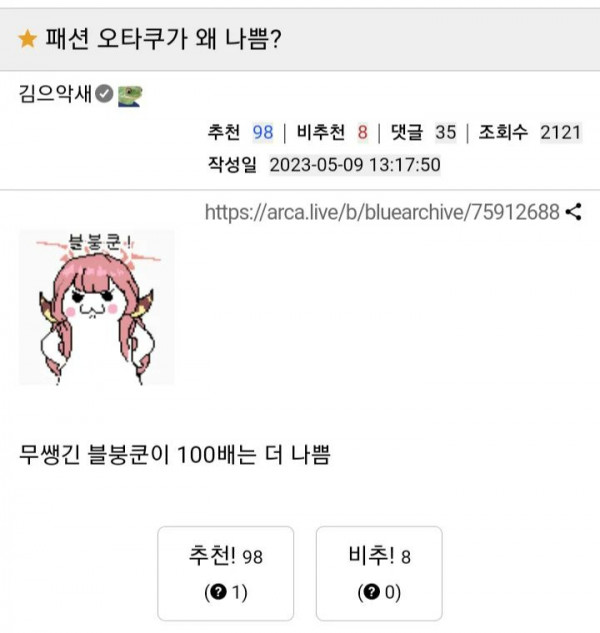Image resolution: width=600 pixels, height=633 pixels.
Task: Click question mark icon under 비추 button
Action: point(372,592)
